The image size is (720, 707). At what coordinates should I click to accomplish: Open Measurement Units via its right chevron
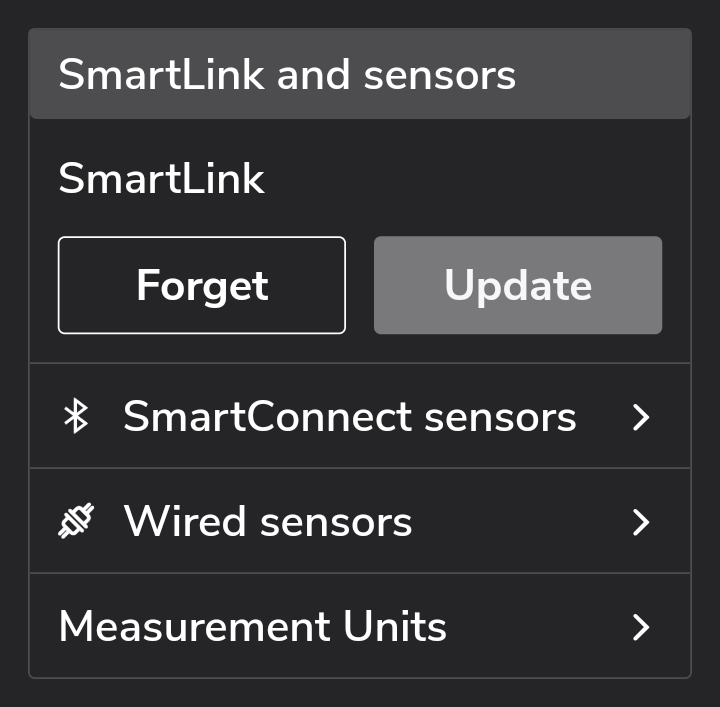point(641,627)
